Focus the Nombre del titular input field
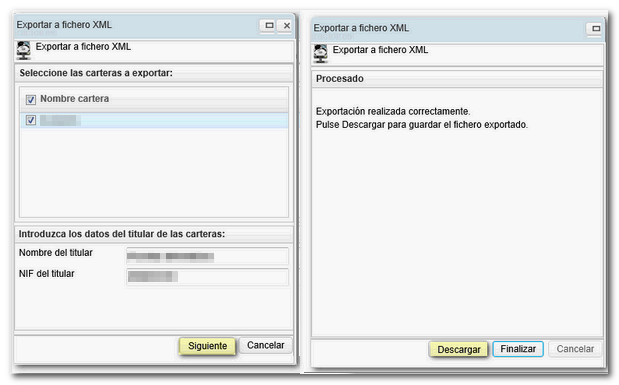Viewport: 619px width, 385px height. [x=207, y=256]
